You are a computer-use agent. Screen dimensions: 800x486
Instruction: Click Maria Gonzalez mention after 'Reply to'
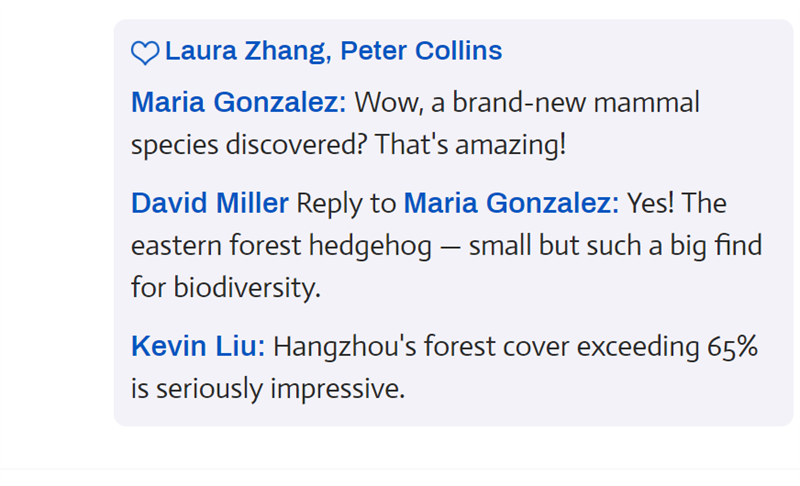pyautogui.click(x=510, y=203)
